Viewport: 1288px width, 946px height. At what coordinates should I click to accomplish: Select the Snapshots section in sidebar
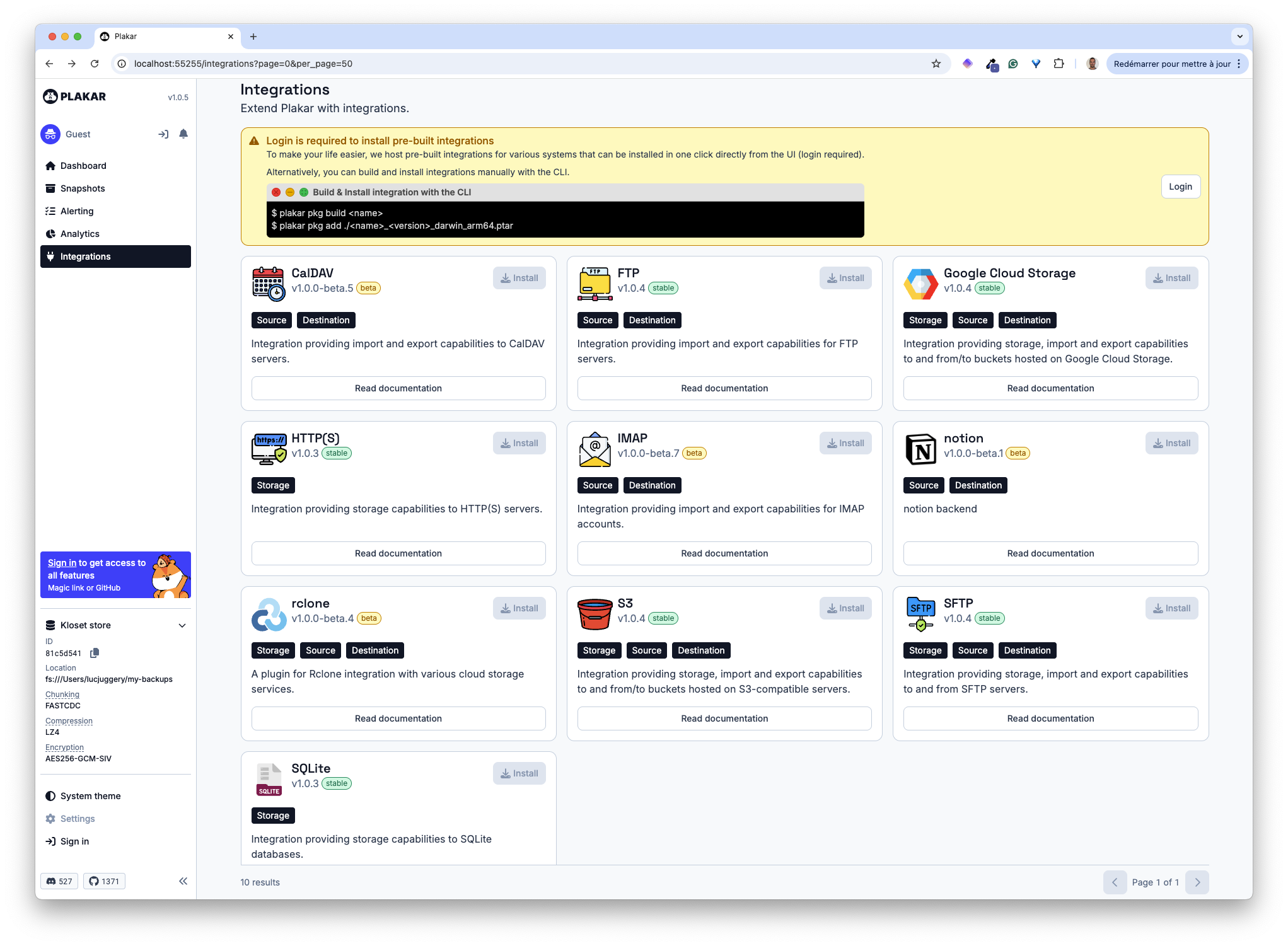pyautogui.click(x=82, y=188)
